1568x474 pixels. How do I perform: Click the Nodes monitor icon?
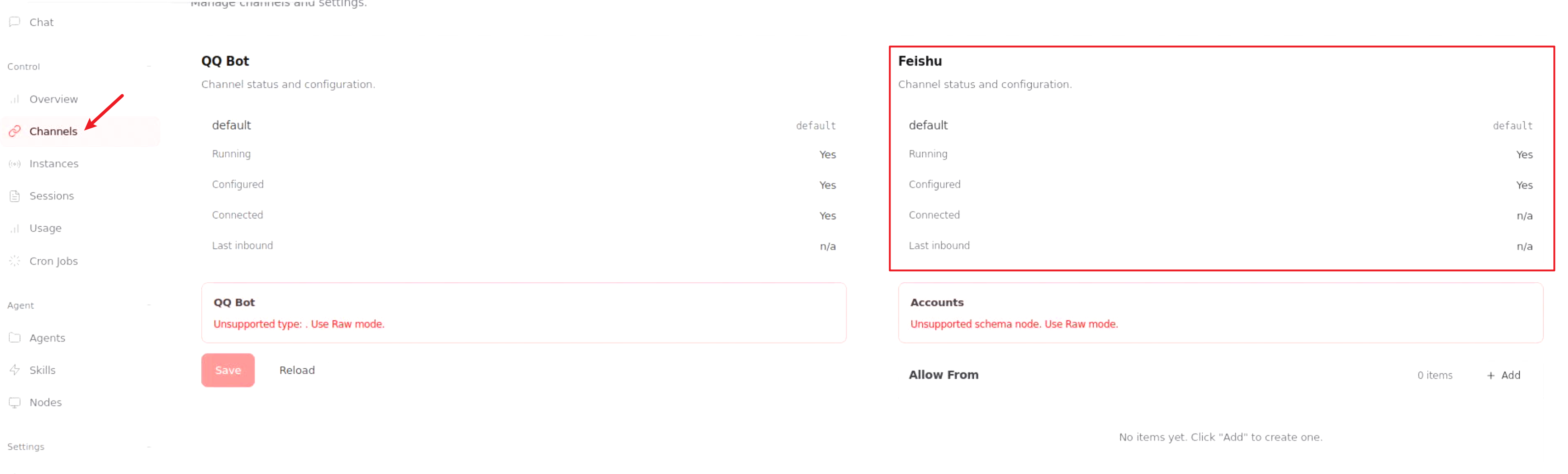pyautogui.click(x=15, y=402)
